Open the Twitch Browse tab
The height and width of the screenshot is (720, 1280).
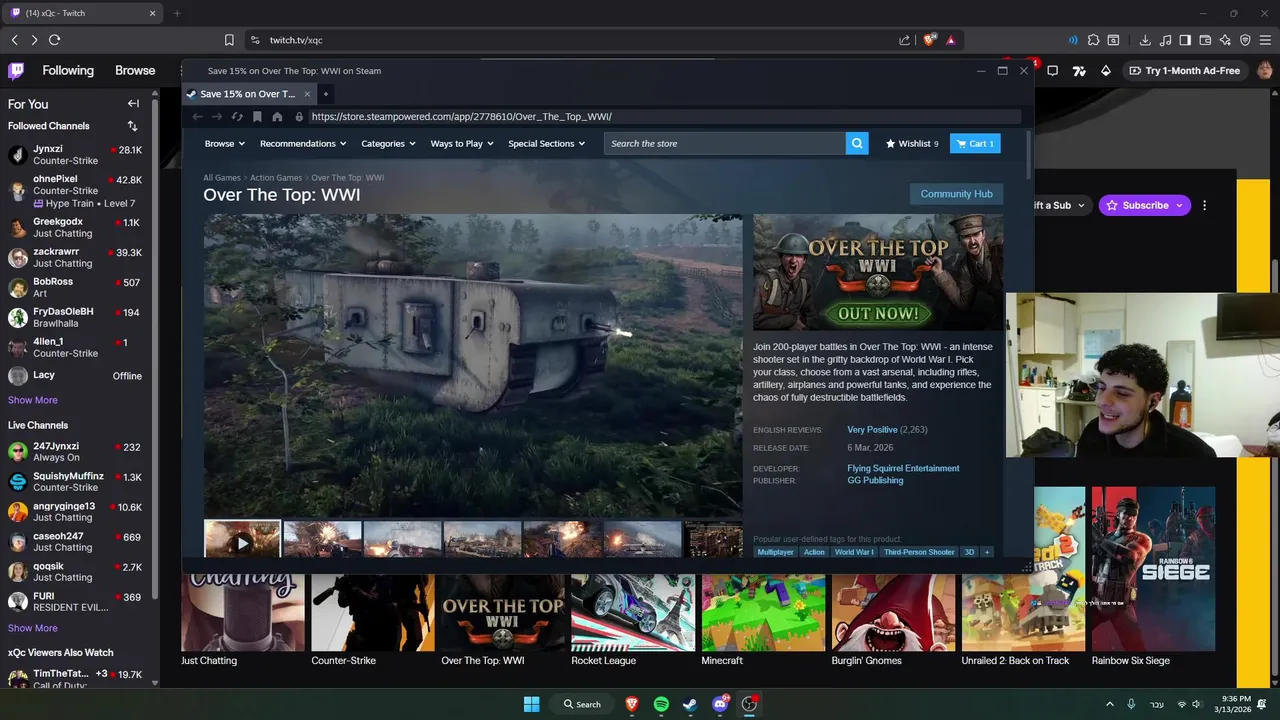[x=135, y=71]
